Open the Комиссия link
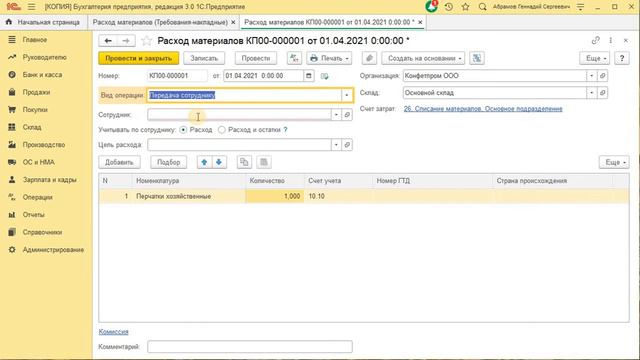Screen dimensions: 640x360 [x=113, y=332]
